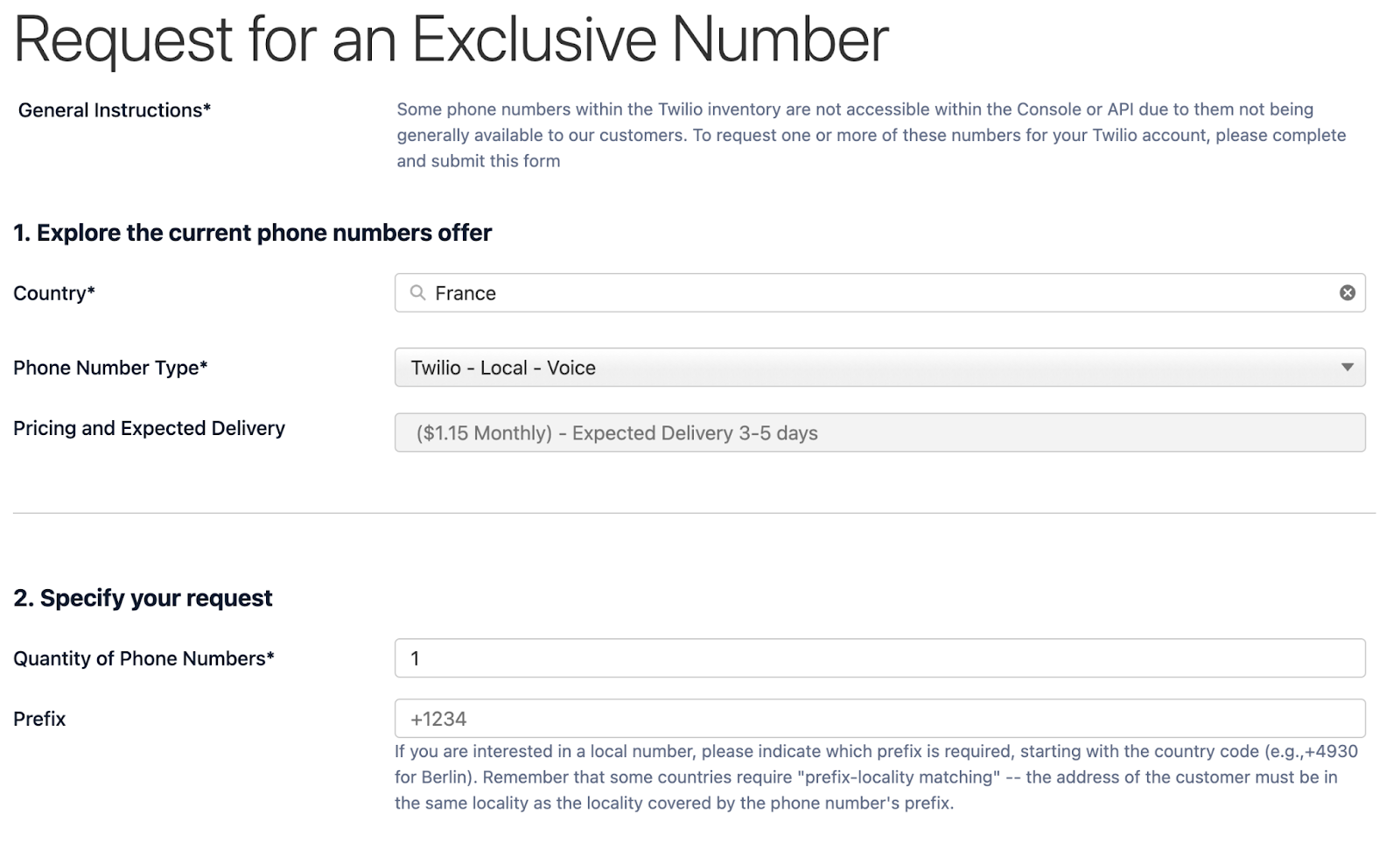The image size is (1400, 864).
Task: Click the Phone Number Type label
Action: (110, 368)
